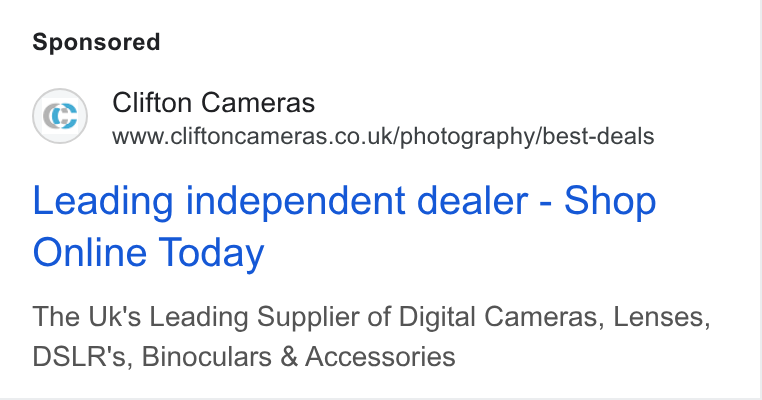The width and height of the screenshot is (762, 400).
Task: Open the cliftoncameras.co.uk best-deals URL
Action: click(383, 137)
